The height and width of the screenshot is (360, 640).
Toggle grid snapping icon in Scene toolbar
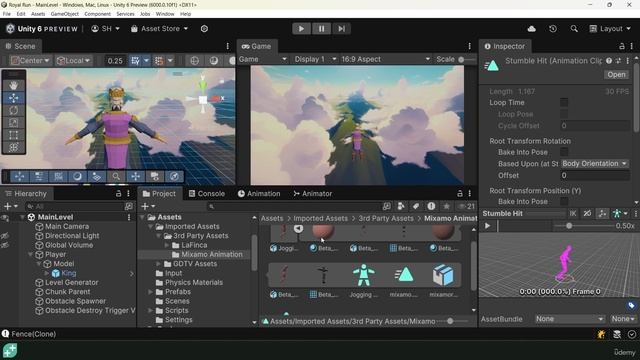136,61
